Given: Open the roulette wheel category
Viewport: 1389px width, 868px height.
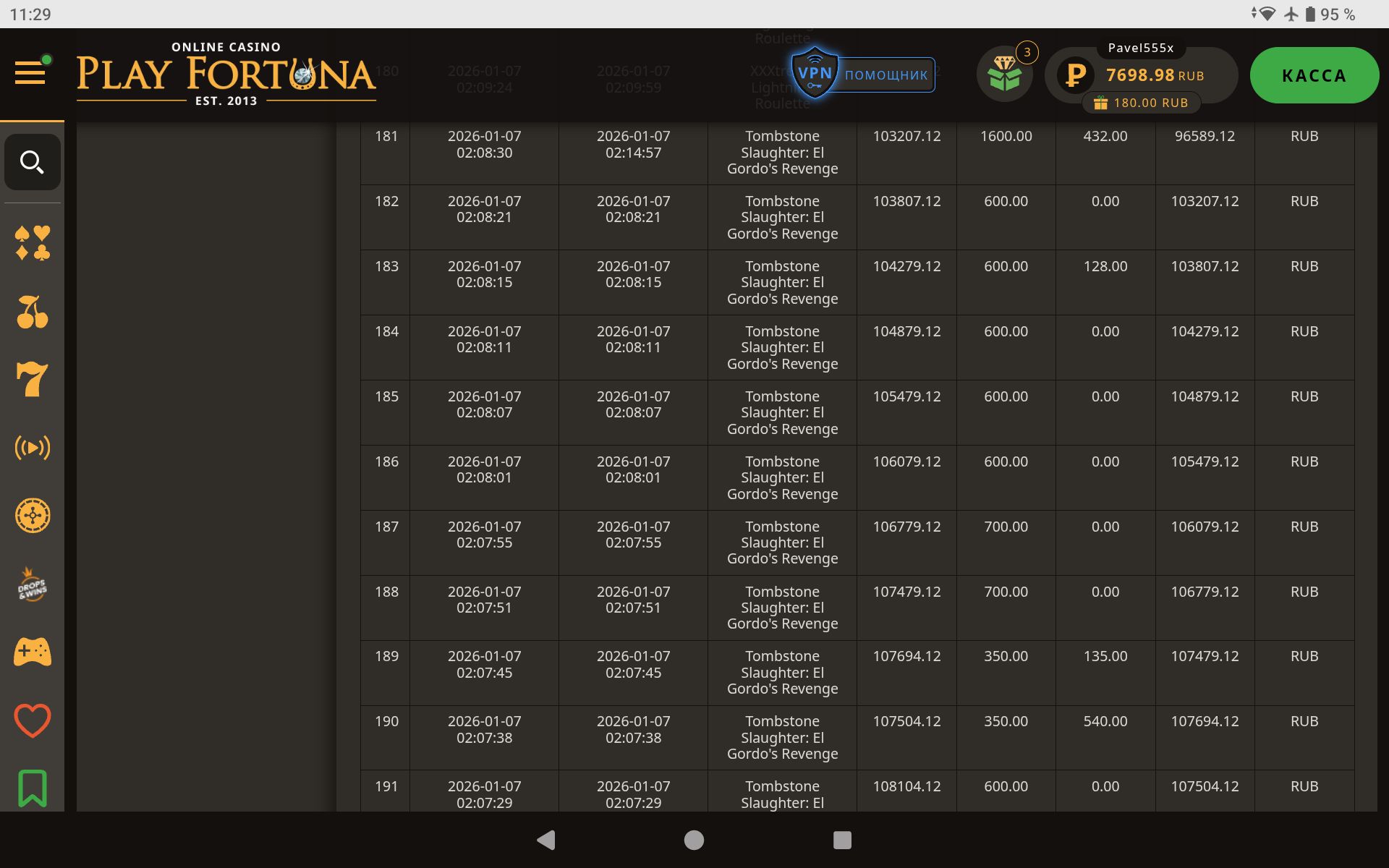Looking at the screenshot, I should 32,516.
